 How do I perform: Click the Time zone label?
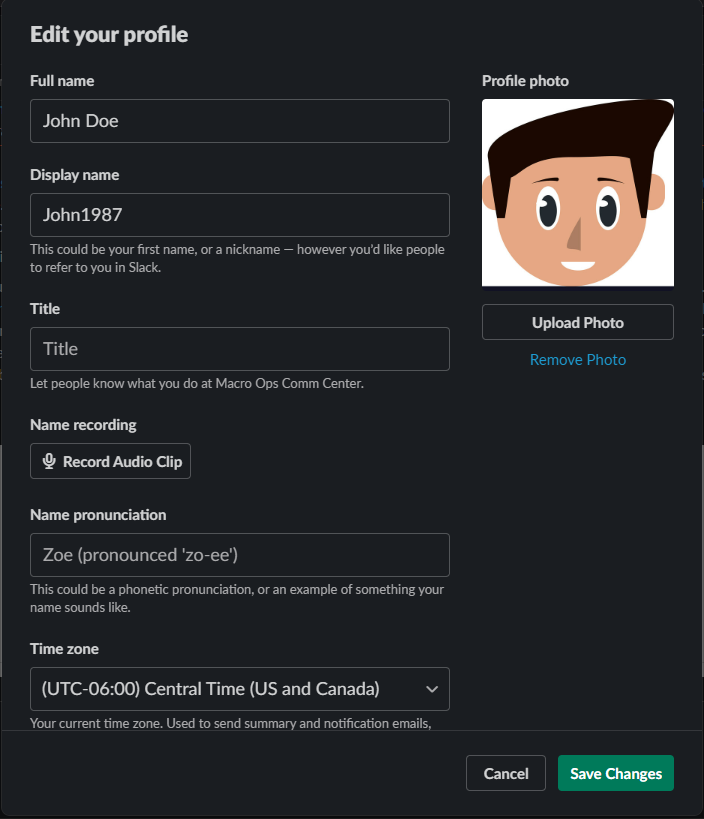[64, 649]
